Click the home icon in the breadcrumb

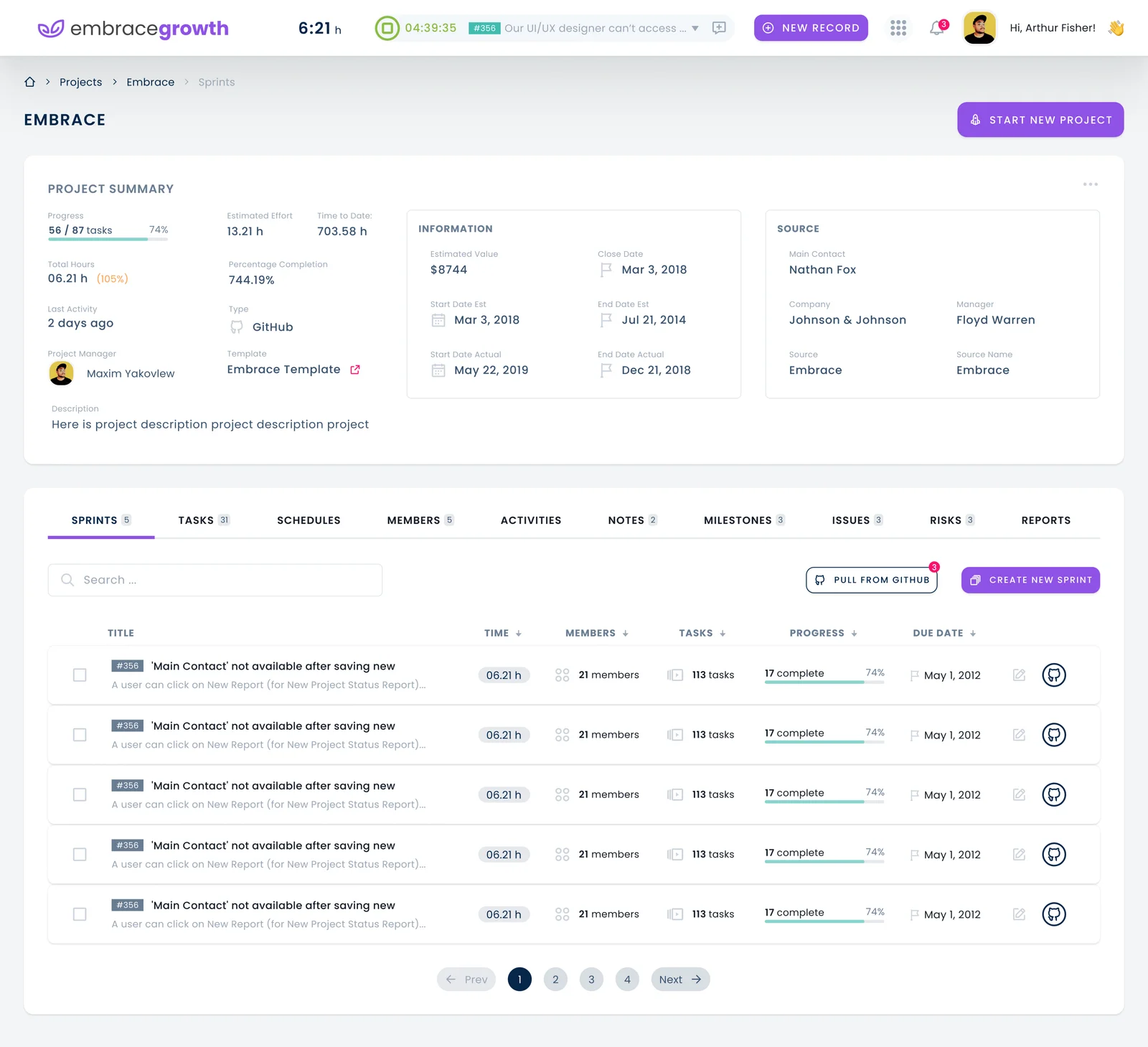click(30, 82)
